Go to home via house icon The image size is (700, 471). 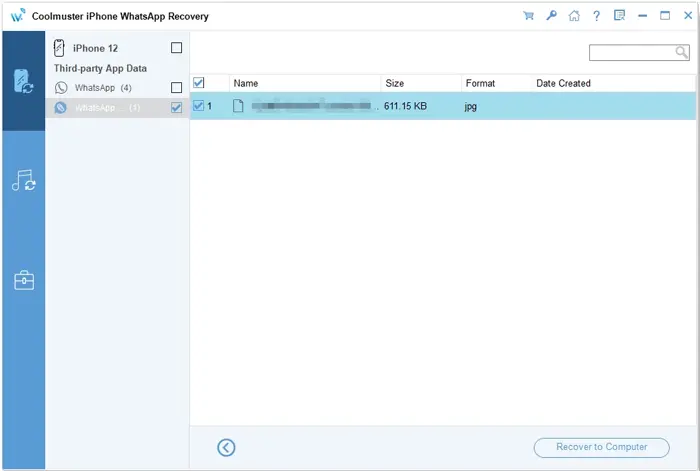pos(574,16)
